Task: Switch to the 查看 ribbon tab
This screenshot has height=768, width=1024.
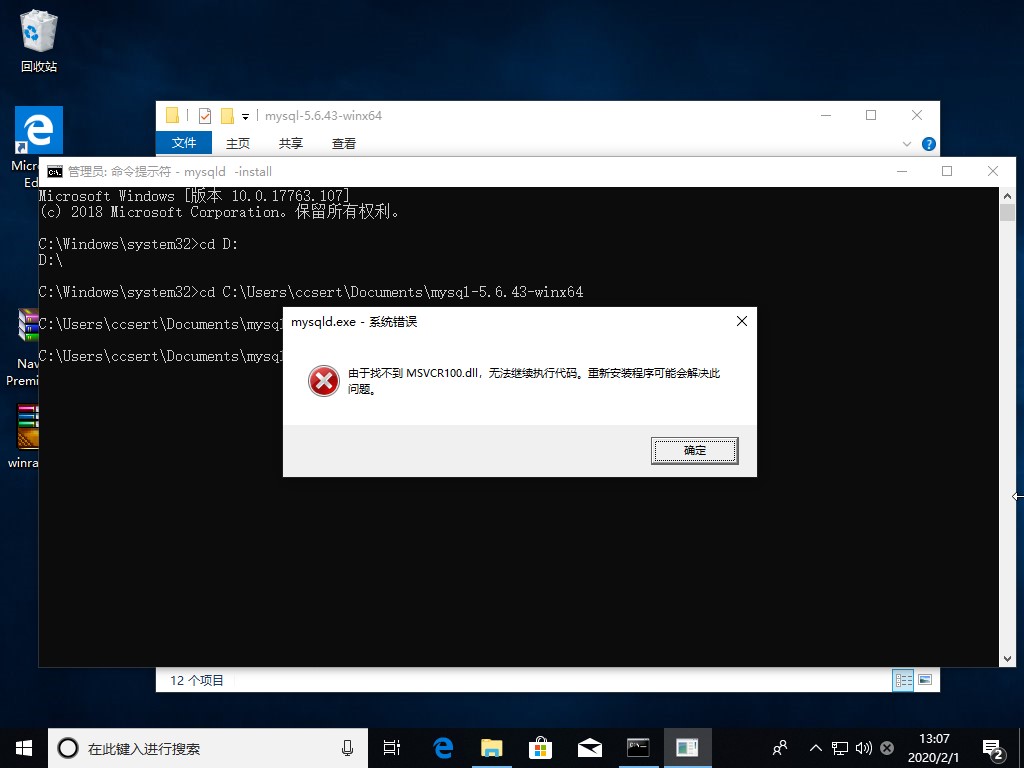Action: coord(344,143)
